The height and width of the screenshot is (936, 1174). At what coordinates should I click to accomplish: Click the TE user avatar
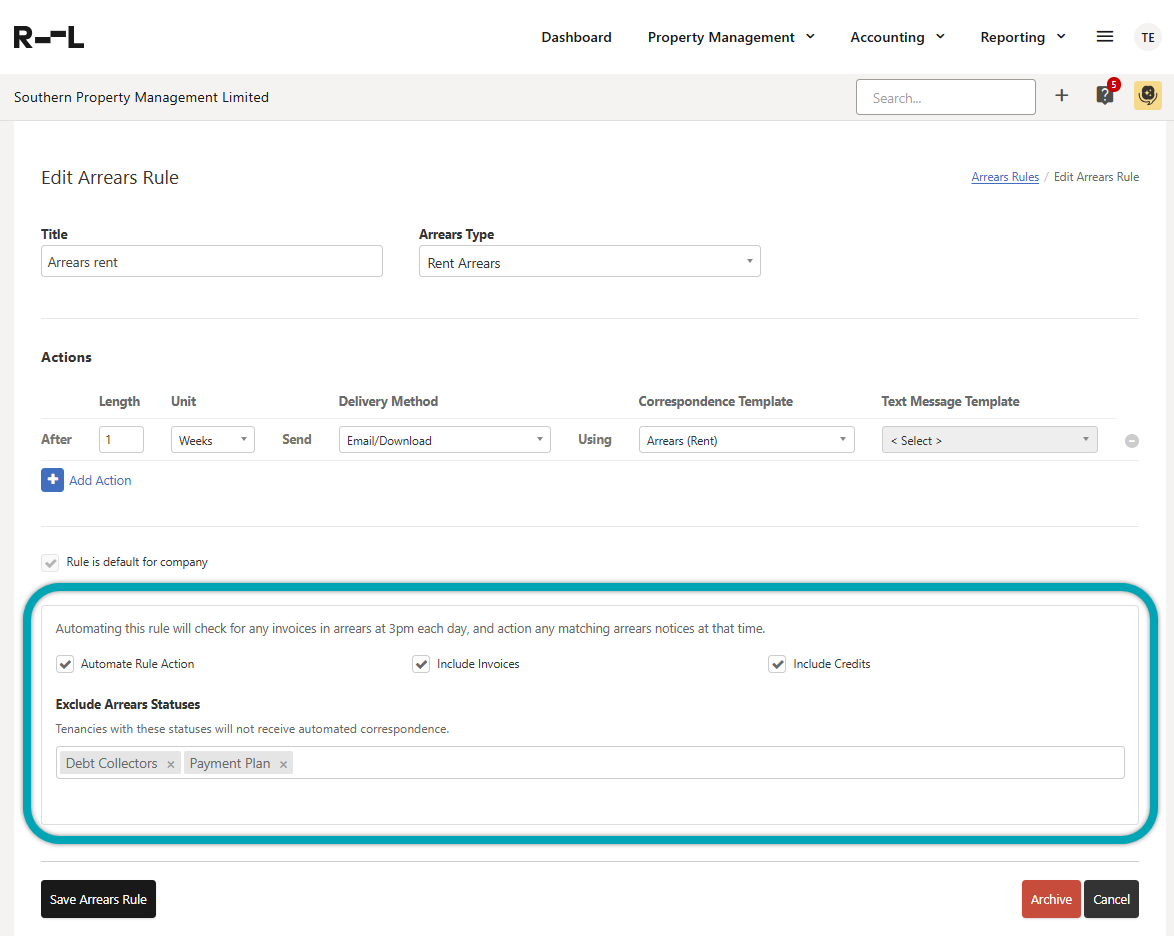1147,37
